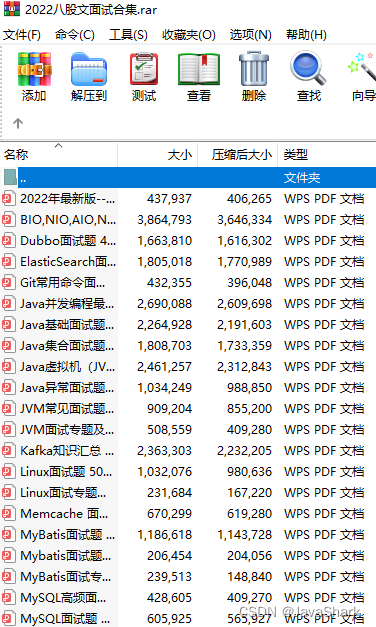Click PDF icon of Java虚拟机 file
This screenshot has width=376, height=627.
point(9,367)
